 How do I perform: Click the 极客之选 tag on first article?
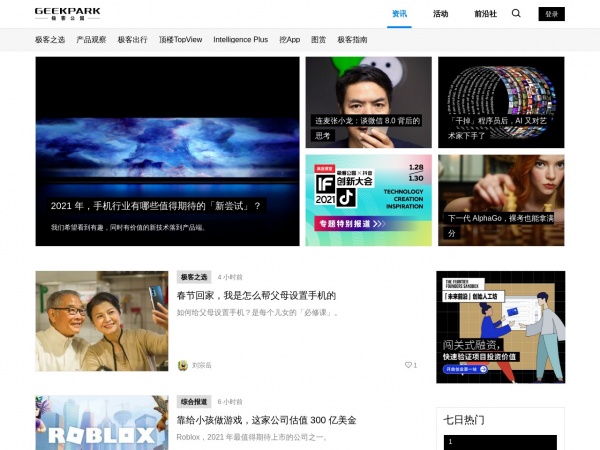pyautogui.click(x=194, y=277)
